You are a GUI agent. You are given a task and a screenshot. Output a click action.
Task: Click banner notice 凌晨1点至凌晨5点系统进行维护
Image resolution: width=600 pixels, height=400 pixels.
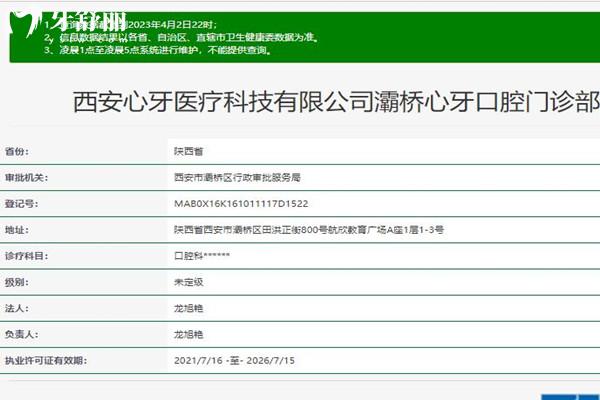pyautogui.click(x=158, y=50)
